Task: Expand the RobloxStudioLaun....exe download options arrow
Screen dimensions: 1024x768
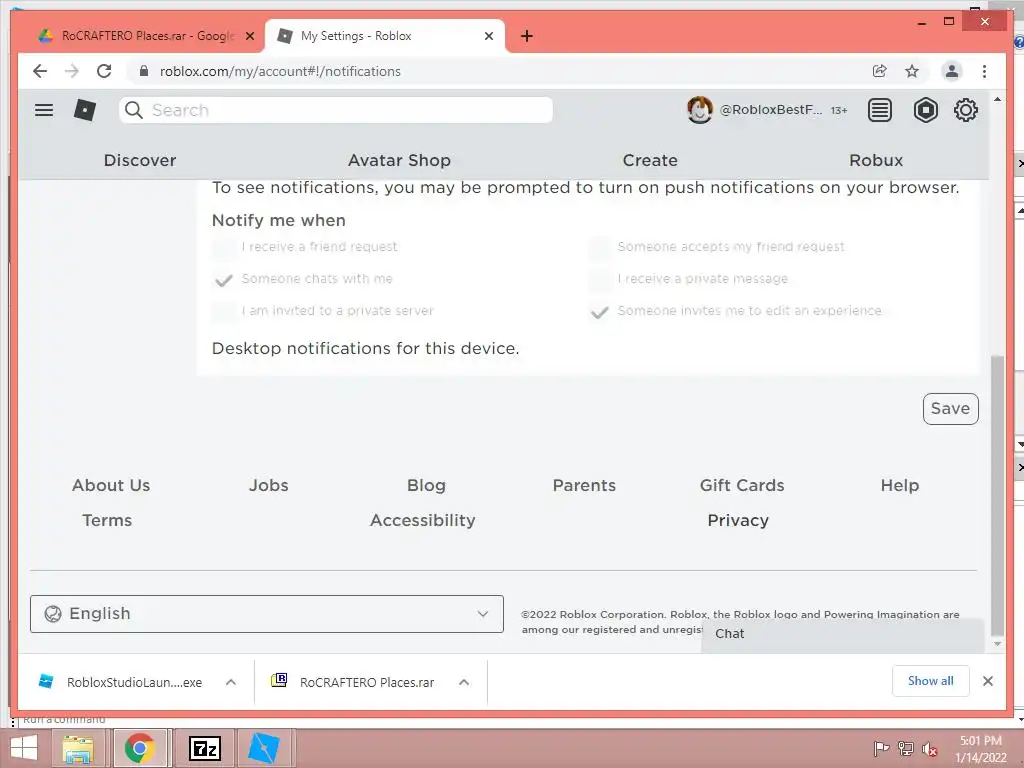Action: (231, 682)
